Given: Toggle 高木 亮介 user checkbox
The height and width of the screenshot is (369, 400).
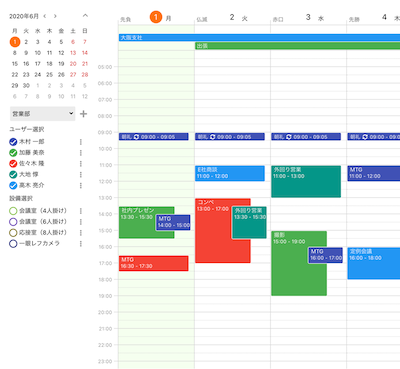Looking at the screenshot, I should point(13,185).
